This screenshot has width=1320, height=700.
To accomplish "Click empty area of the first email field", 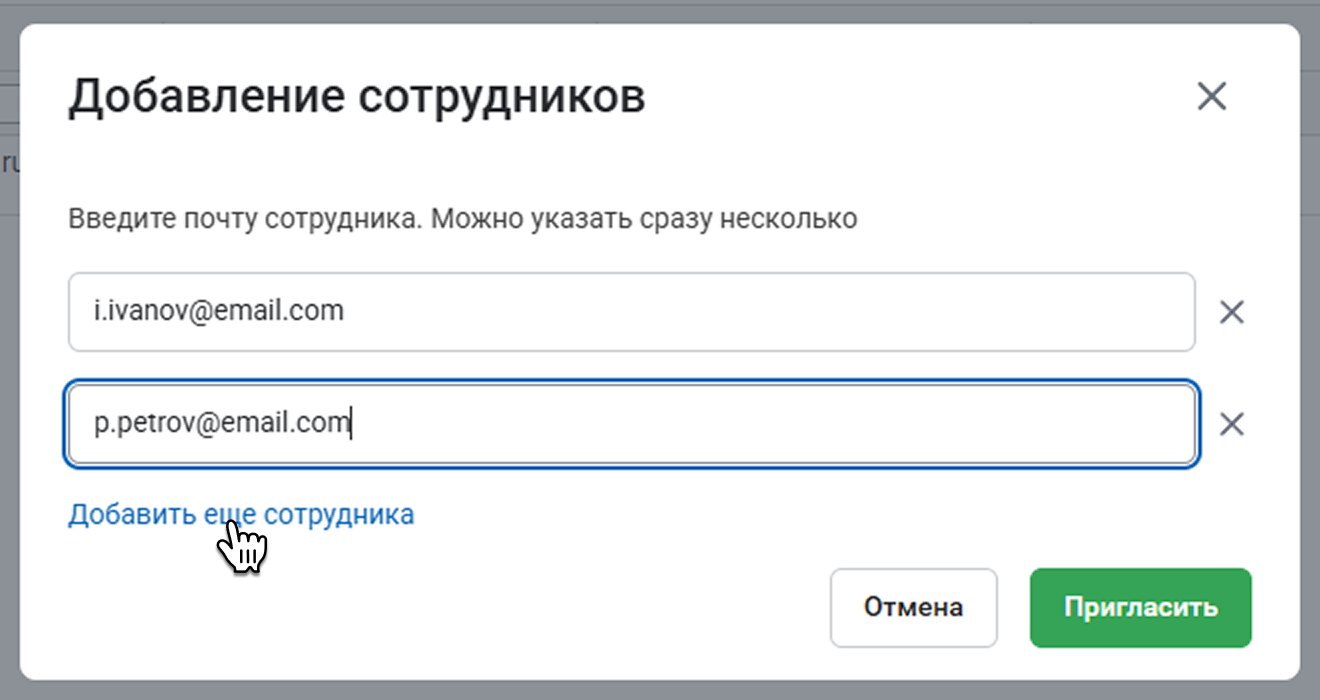I will tap(800, 312).
